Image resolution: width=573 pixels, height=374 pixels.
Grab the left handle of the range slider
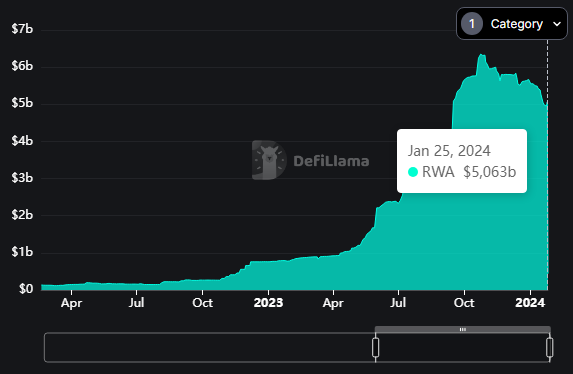[x=375, y=347]
